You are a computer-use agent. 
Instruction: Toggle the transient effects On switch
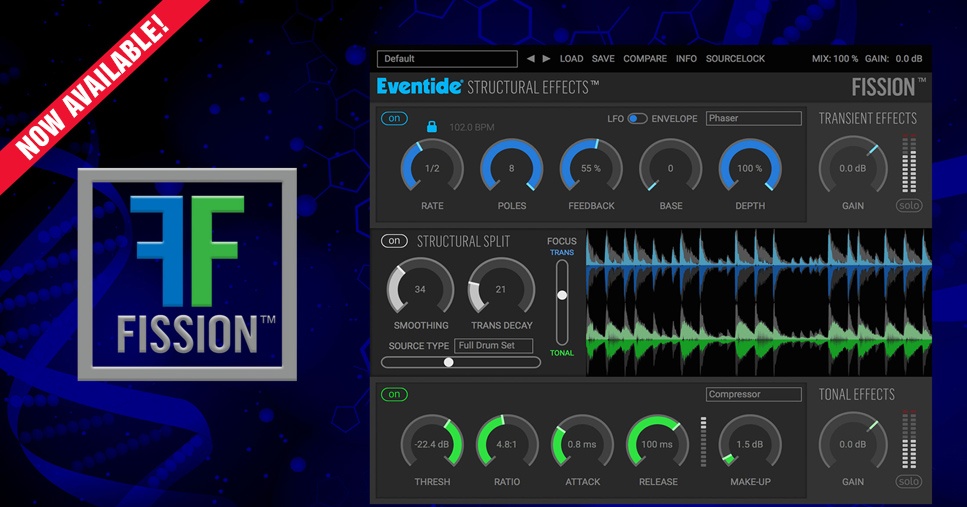[x=394, y=119]
